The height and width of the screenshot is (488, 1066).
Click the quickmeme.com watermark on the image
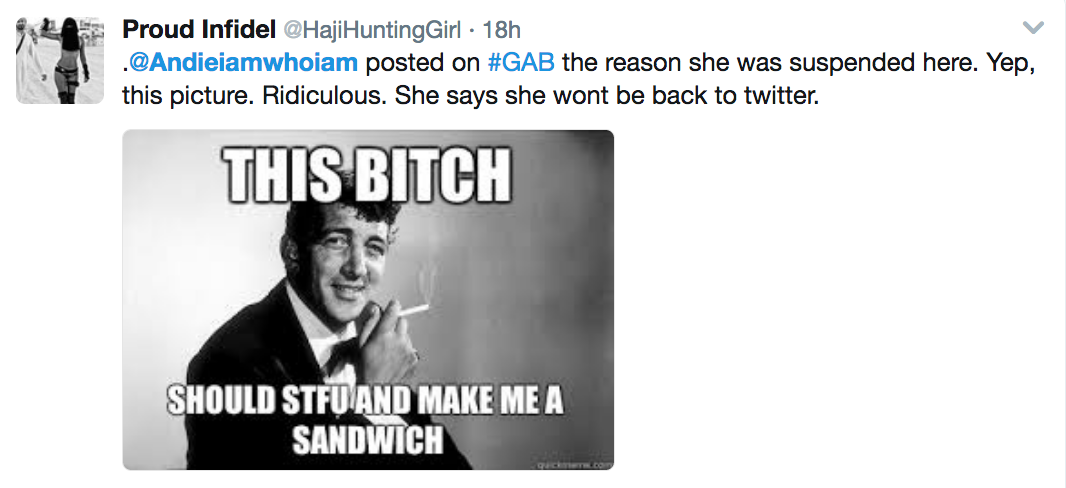(570, 461)
